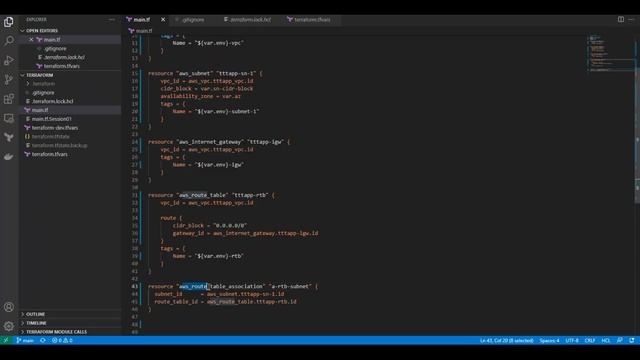Click the minimap code overview
The image size is (640, 360).
pos(610,53)
